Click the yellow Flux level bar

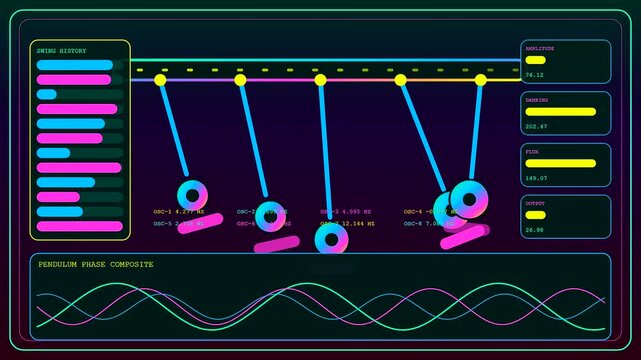(x=560, y=163)
